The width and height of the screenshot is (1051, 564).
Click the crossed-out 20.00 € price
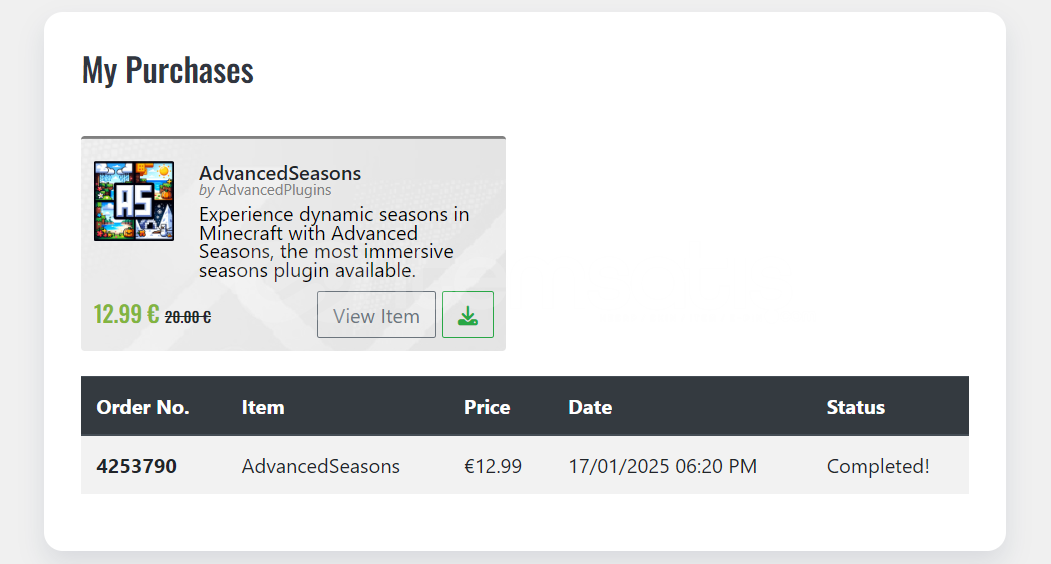coord(188,317)
